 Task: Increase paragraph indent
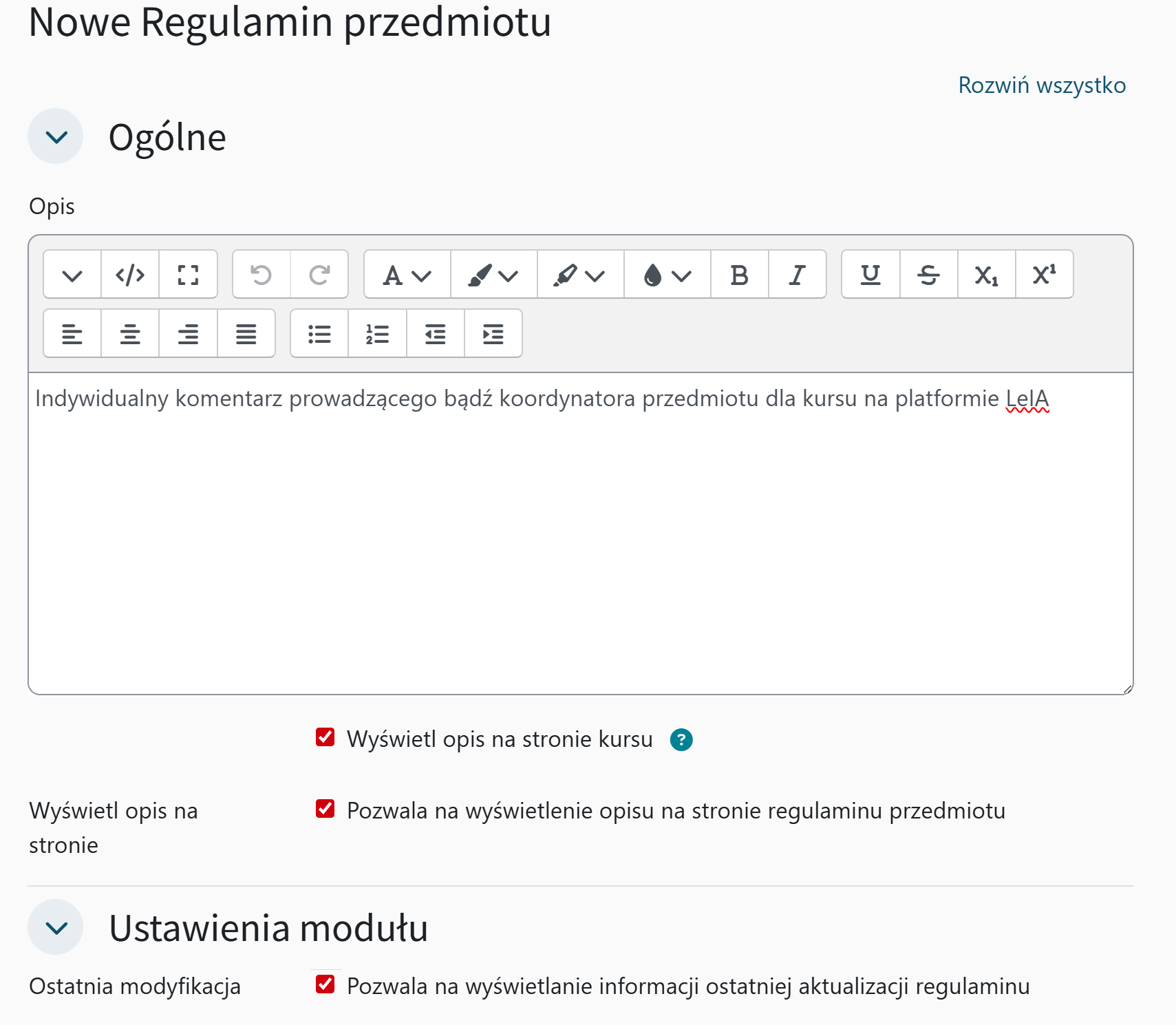pyautogui.click(x=493, y=335)
